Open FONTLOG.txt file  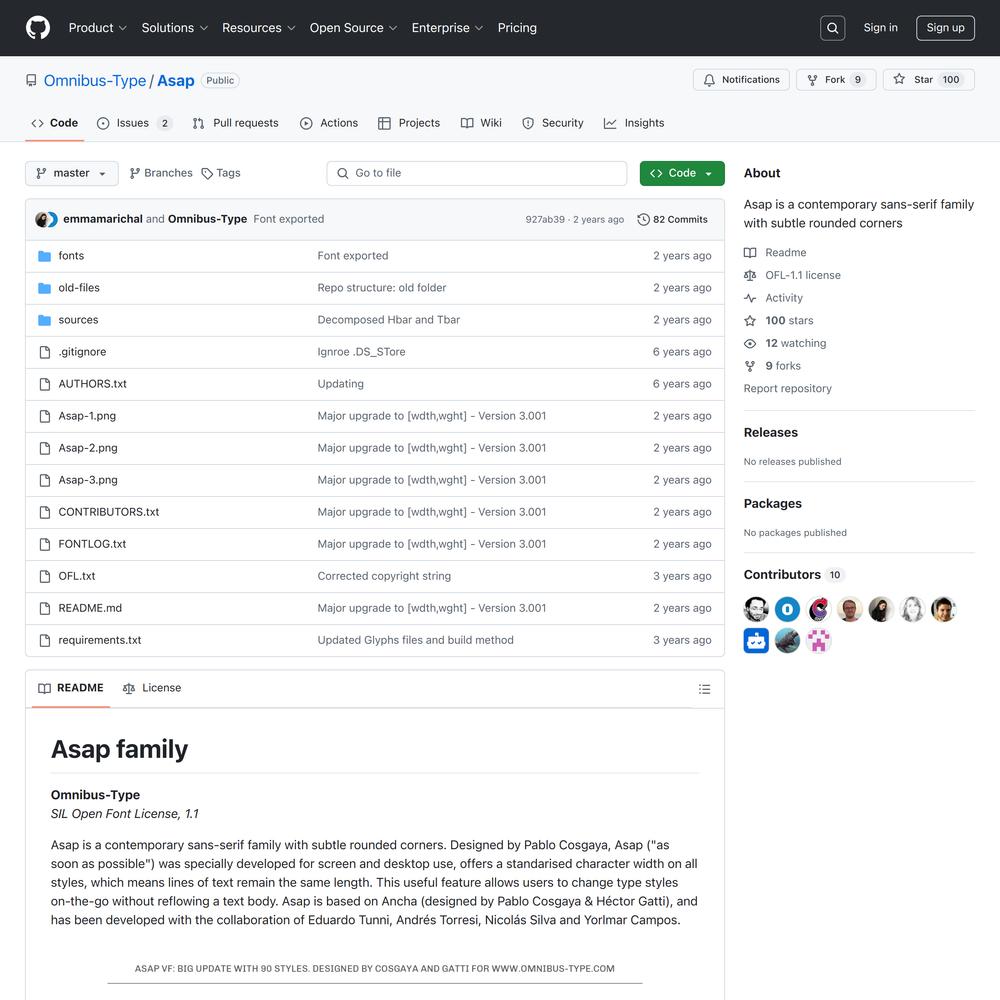[92, 544]
